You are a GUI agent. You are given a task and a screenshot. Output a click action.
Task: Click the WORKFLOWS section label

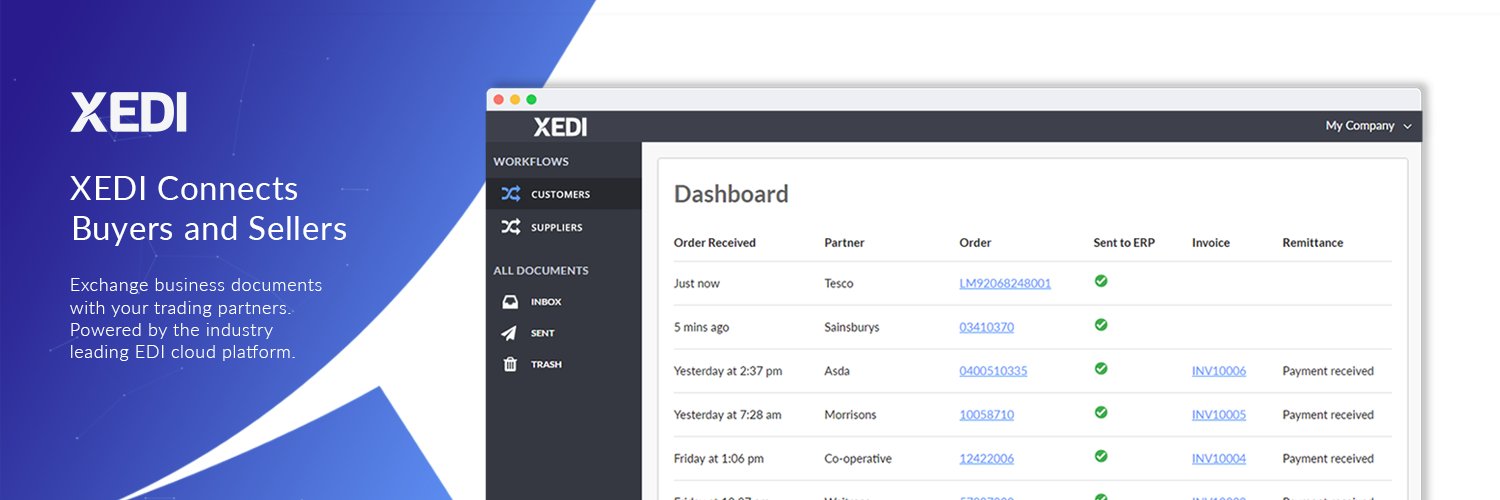pyautogui.click(x=531, y=162)
